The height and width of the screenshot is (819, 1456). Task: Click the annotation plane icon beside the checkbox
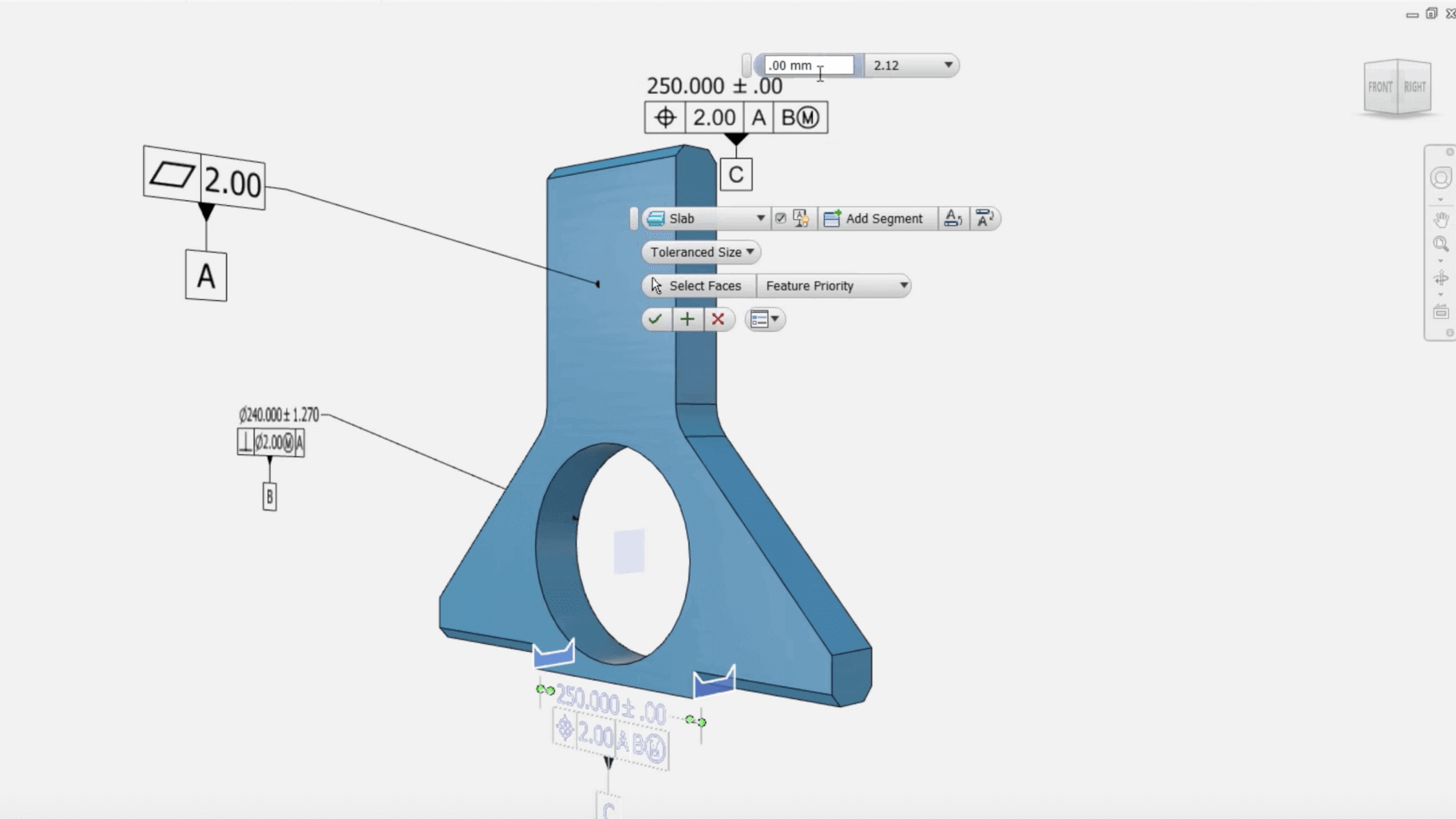click(801, 218)
